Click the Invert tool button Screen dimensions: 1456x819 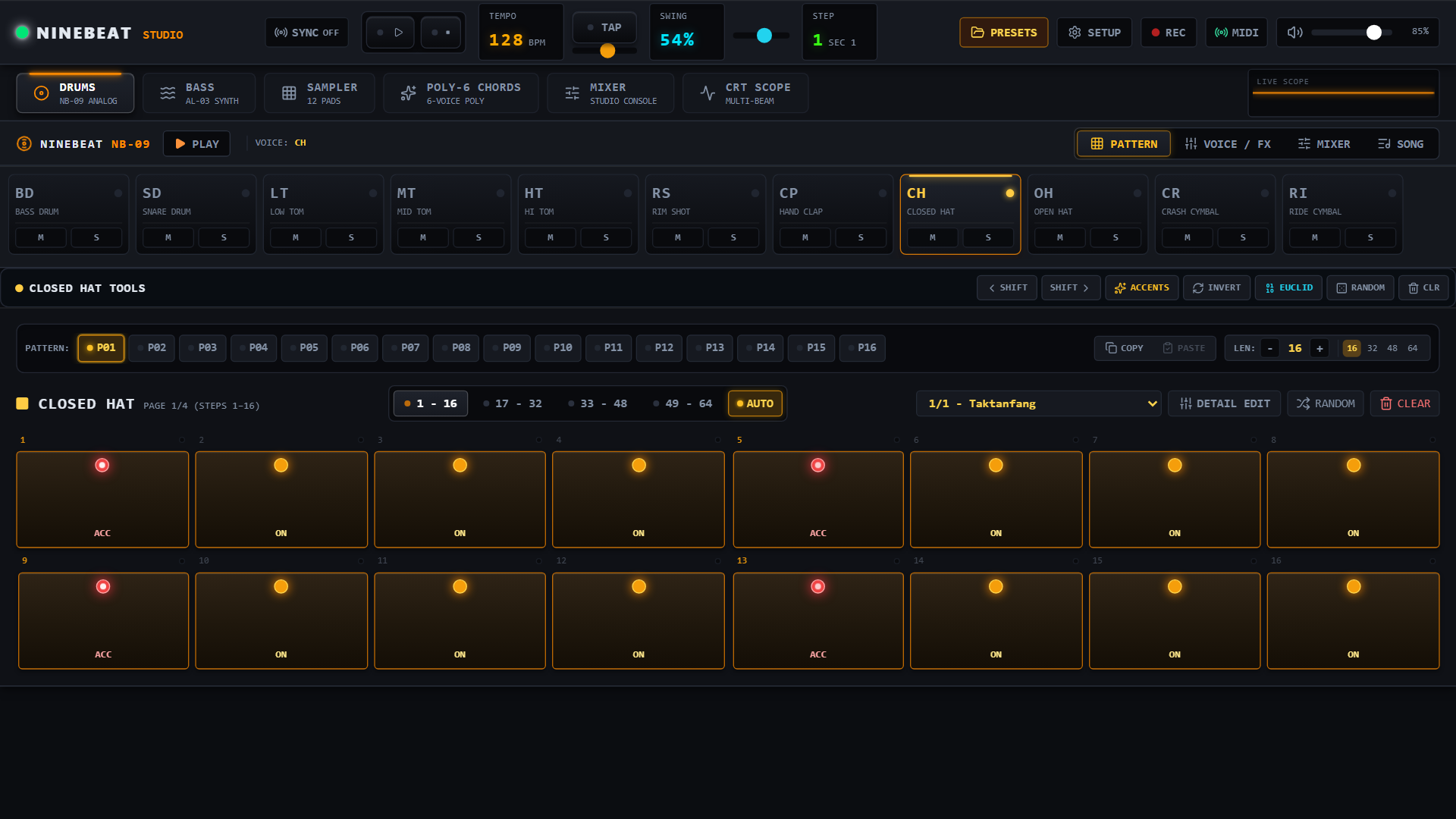(x=1217, y=288)
